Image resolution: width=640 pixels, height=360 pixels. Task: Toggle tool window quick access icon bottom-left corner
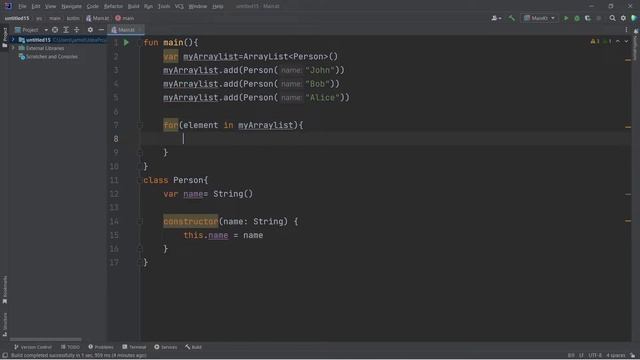(x=5, y=356)
